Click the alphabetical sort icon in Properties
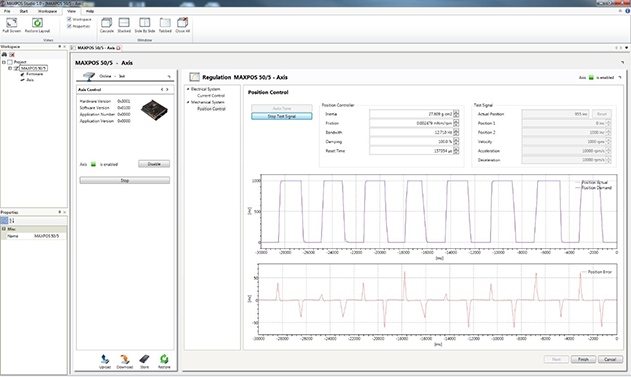Viewport: 631px width, 377px height. tap(12, 220)
